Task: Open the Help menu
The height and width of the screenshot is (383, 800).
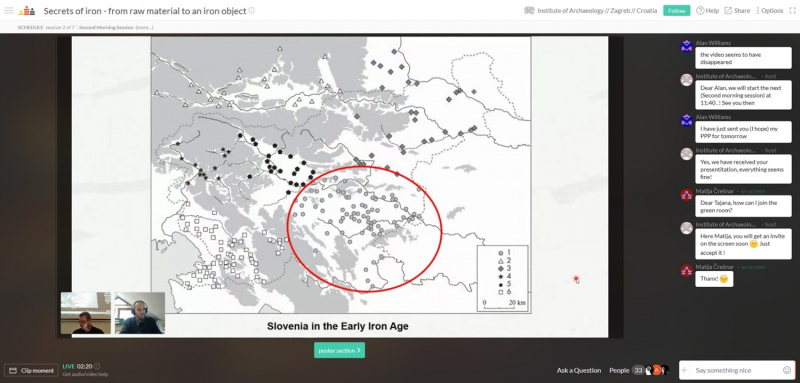Action: pos(708,11)
